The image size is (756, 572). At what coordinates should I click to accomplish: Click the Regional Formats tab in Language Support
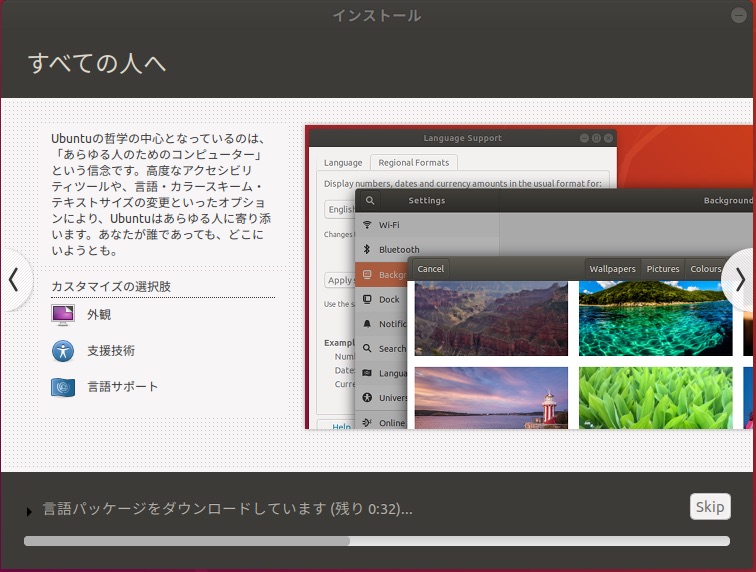[x=414, y=163]
